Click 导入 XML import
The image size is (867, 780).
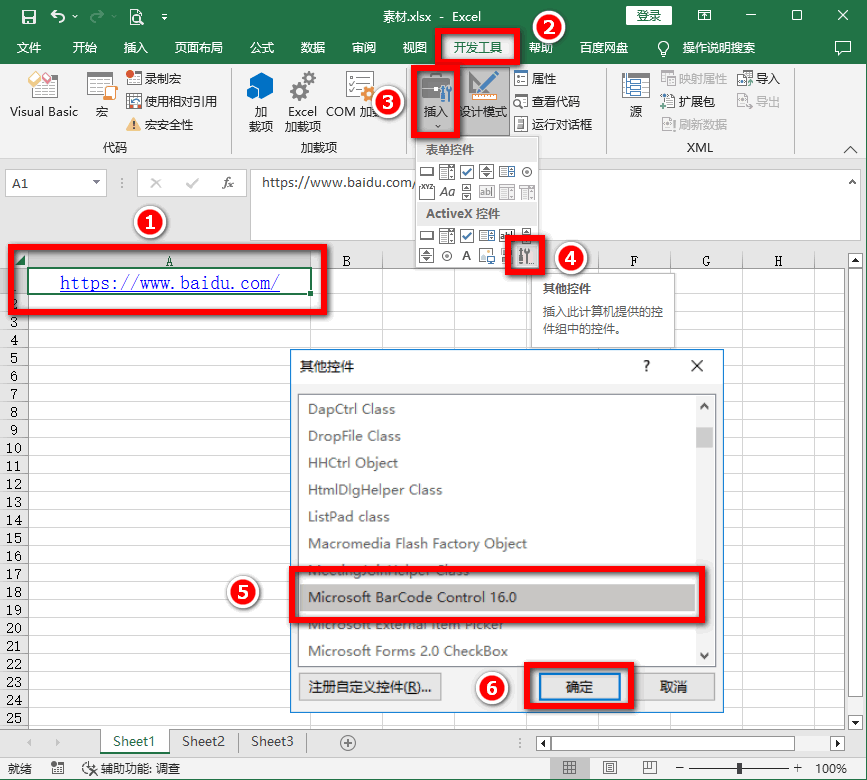759,78
